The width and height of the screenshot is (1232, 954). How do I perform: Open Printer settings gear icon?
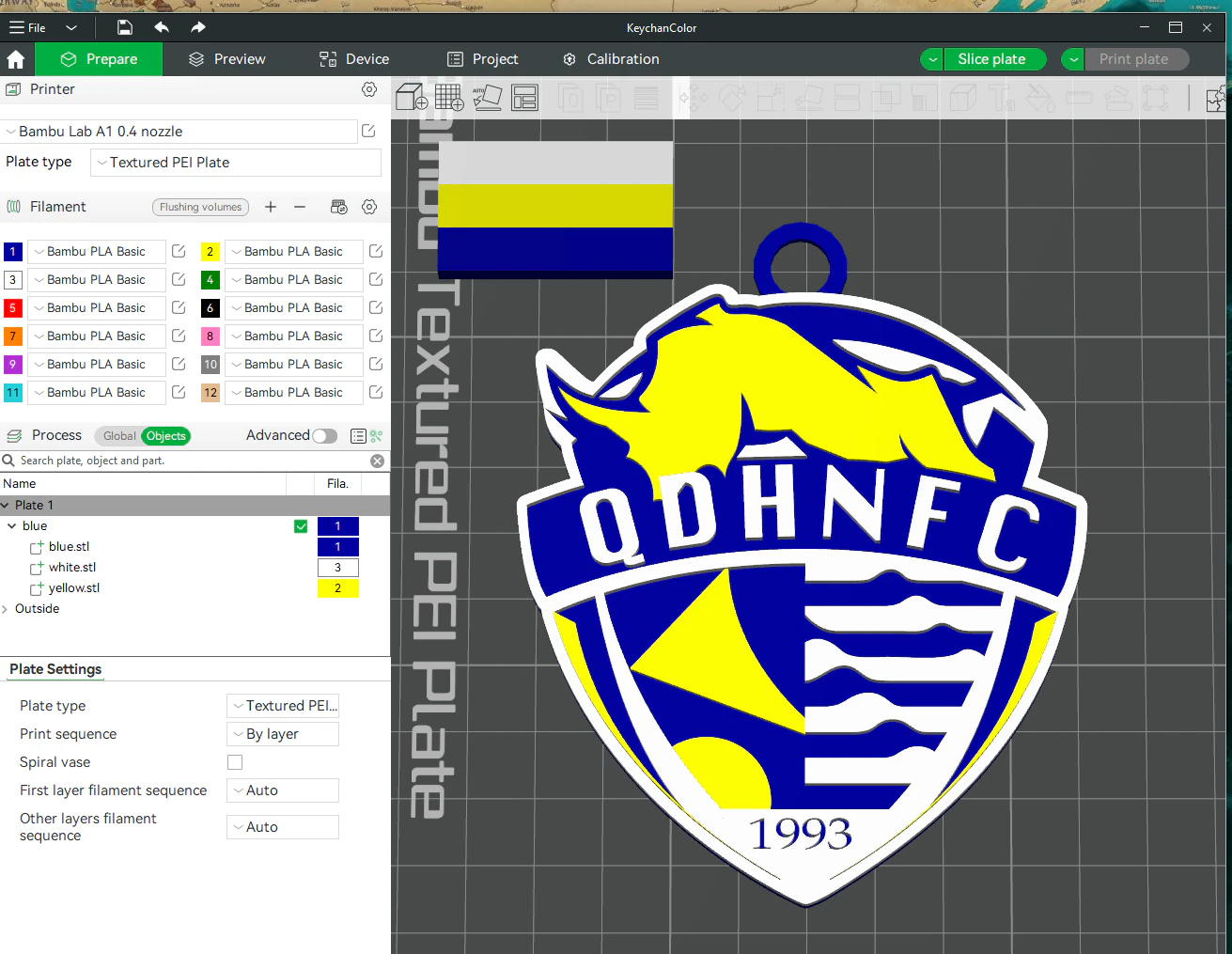[369, 89]
